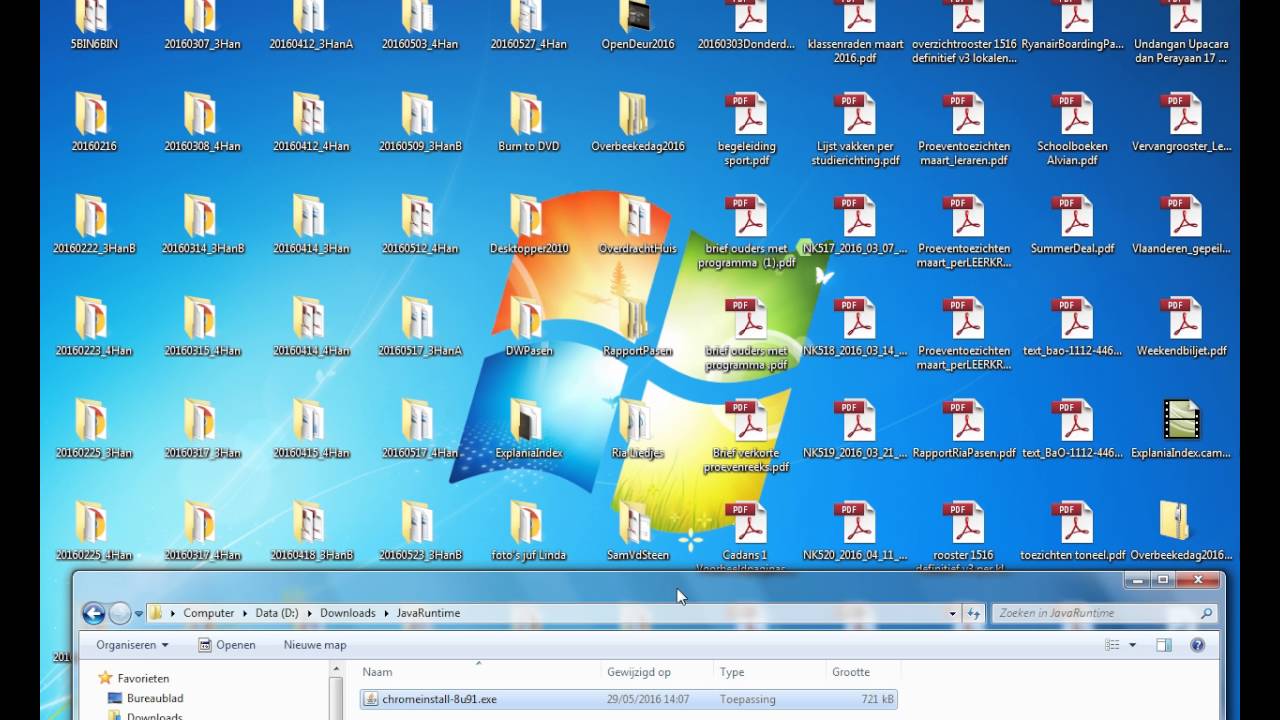Open the Organiseren menu

point(132,645)
